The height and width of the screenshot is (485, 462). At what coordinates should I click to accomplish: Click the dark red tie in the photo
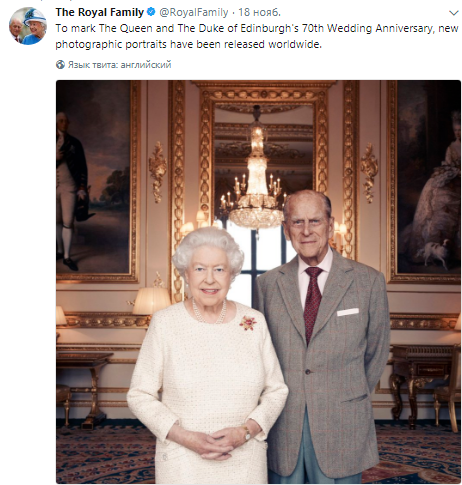click(312, 303)
